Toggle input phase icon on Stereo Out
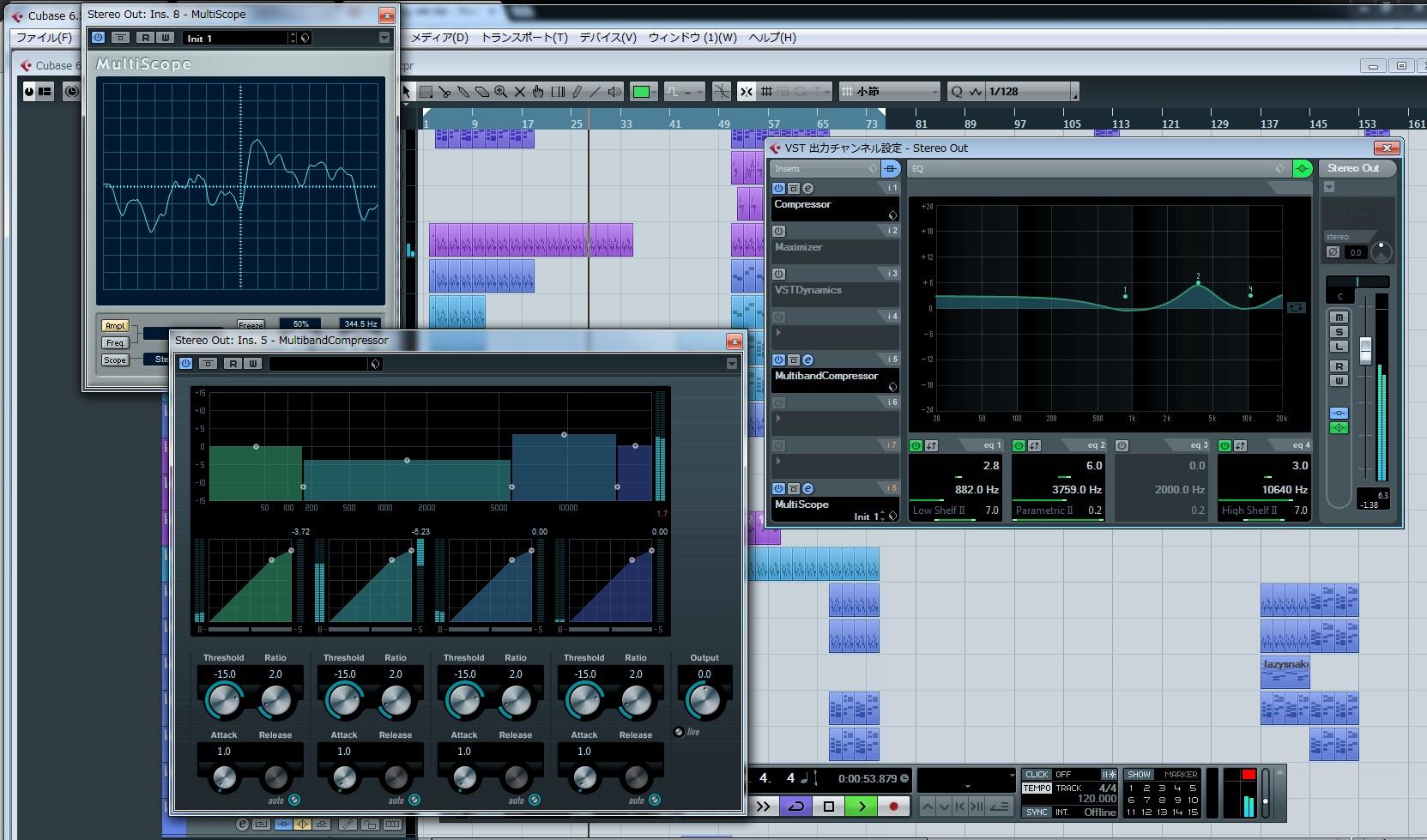 coord(1333,252)
